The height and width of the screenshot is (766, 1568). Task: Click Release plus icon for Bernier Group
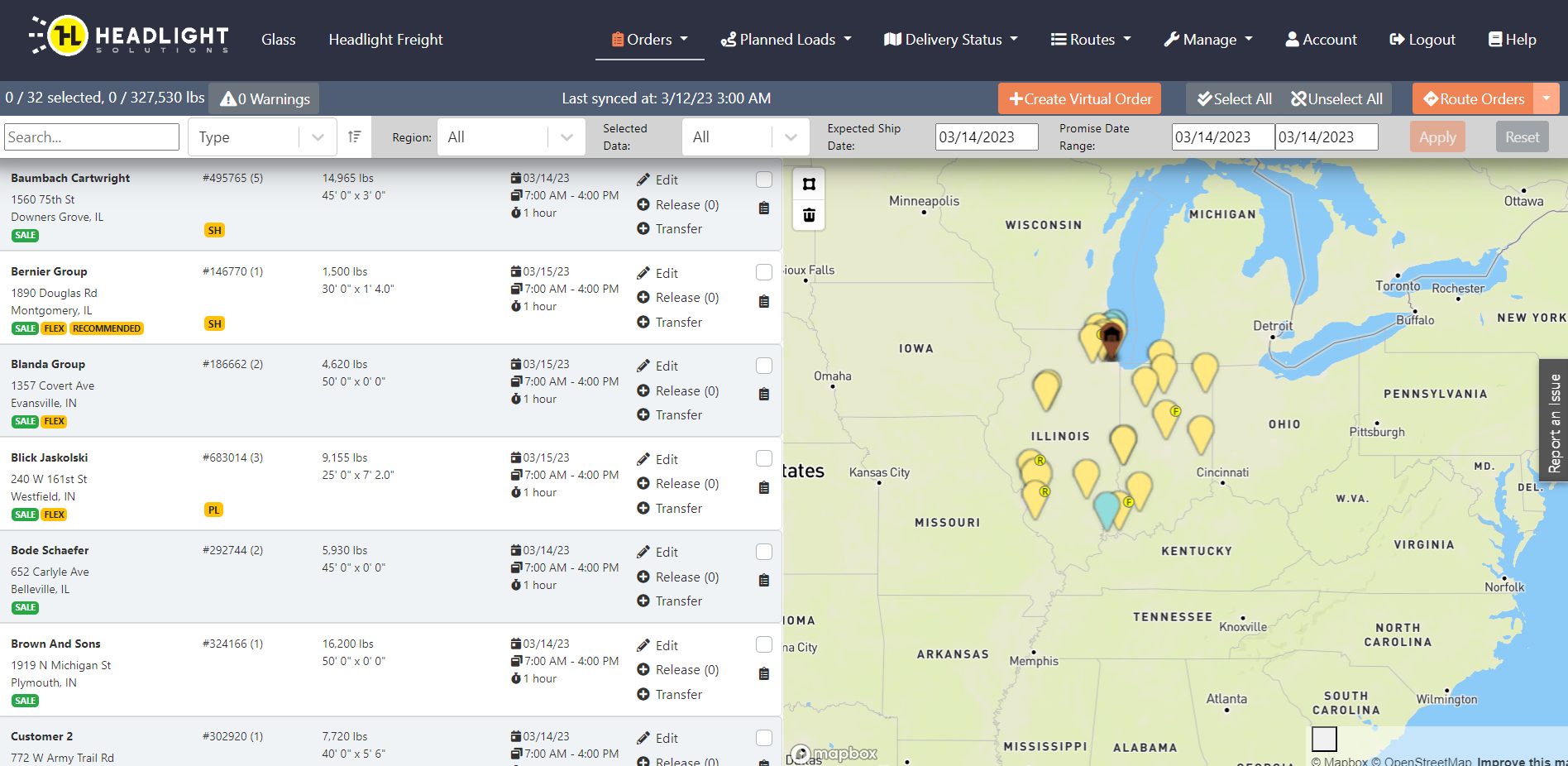pyautogui.click(x=643, y=297)
